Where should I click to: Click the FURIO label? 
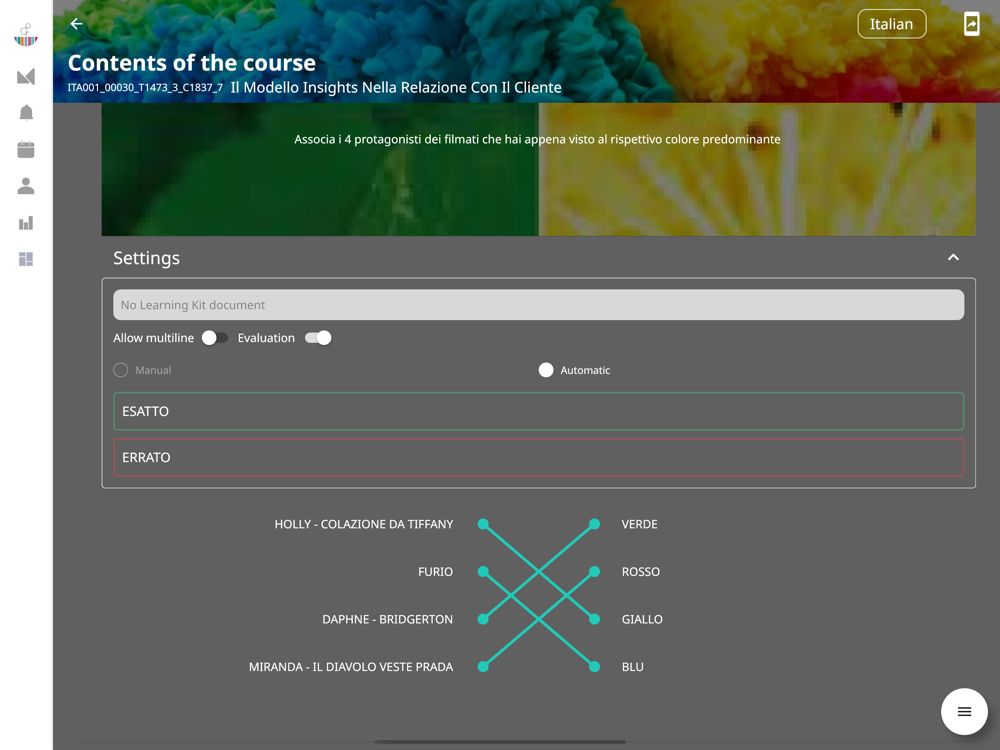point(436,571)
